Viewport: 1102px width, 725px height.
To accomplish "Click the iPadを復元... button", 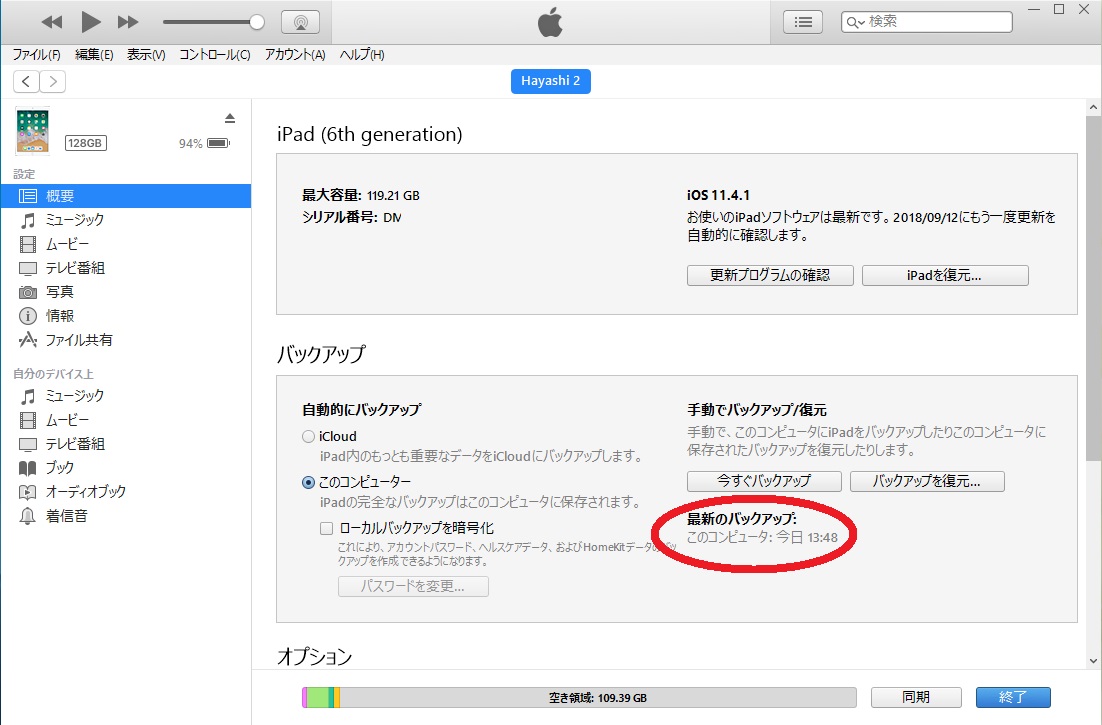I will [x=945, y=275].
